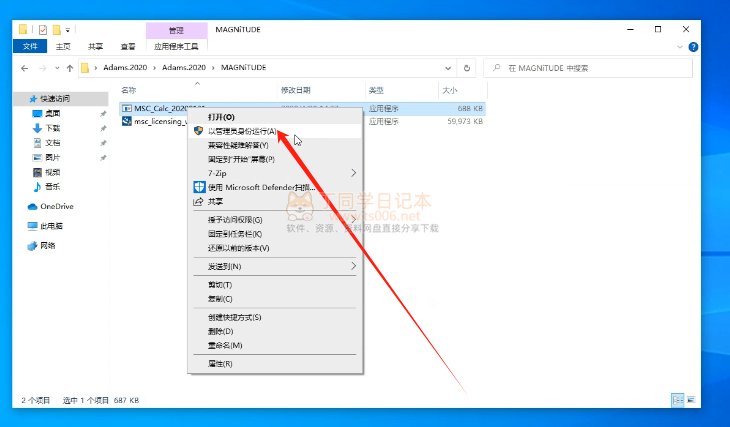Screen dimensions: 730x427
Task: Click the search magnifier icon
Action: click(x=496, y=68)
